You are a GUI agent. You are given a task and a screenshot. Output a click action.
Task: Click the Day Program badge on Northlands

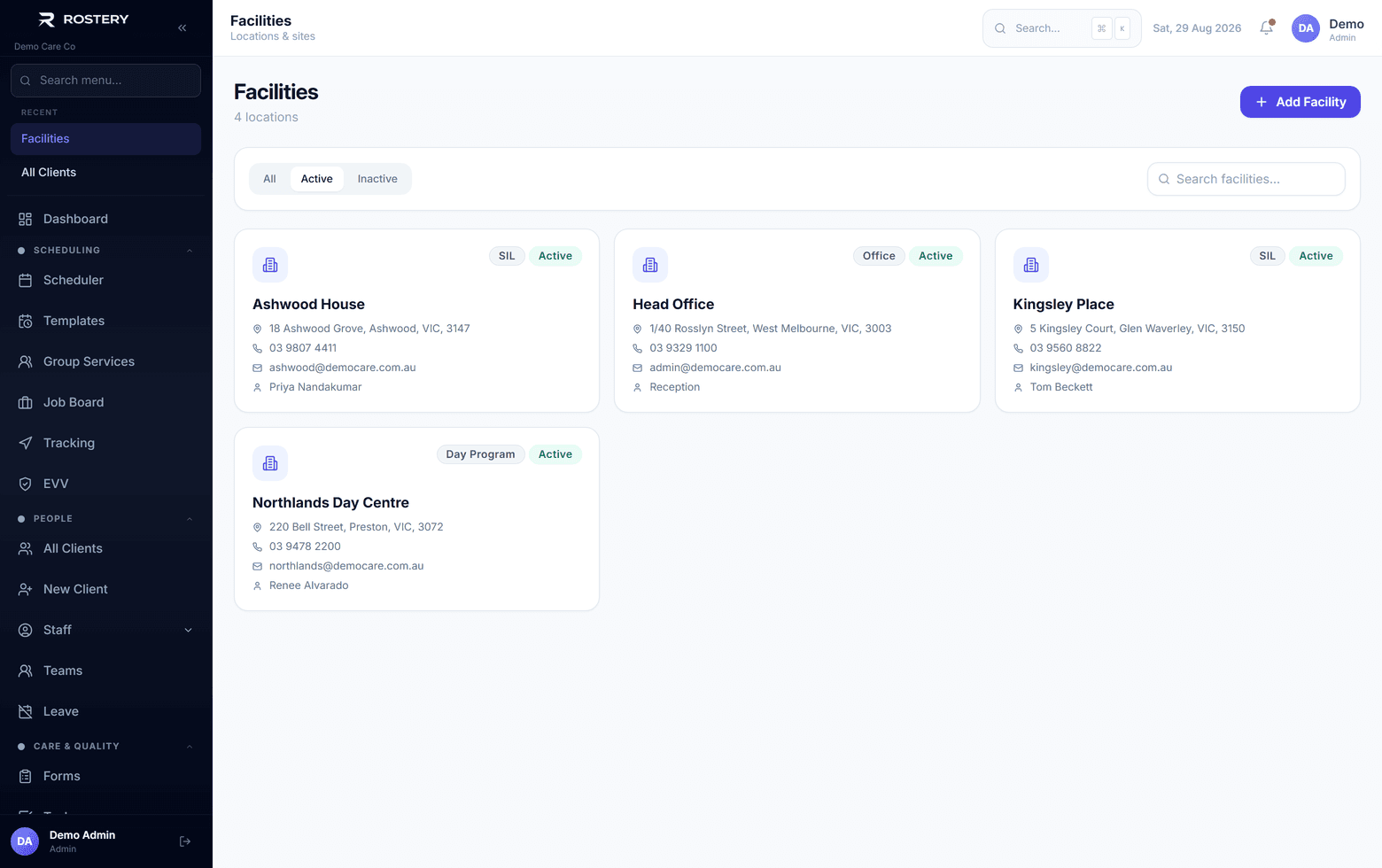480,454
